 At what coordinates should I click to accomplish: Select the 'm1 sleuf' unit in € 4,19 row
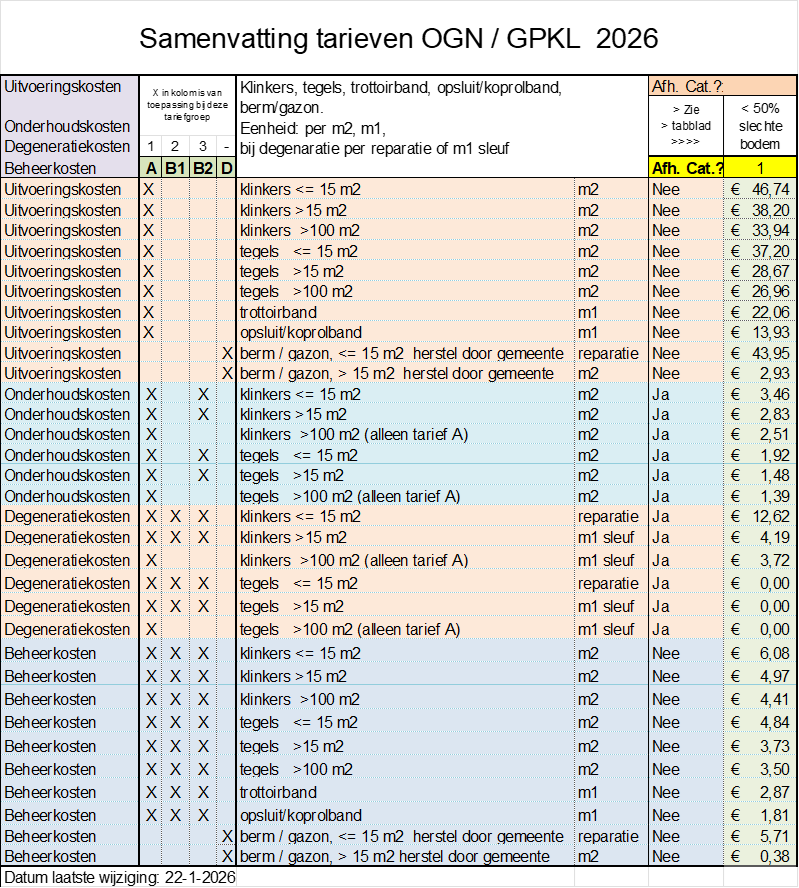[605, 537]
